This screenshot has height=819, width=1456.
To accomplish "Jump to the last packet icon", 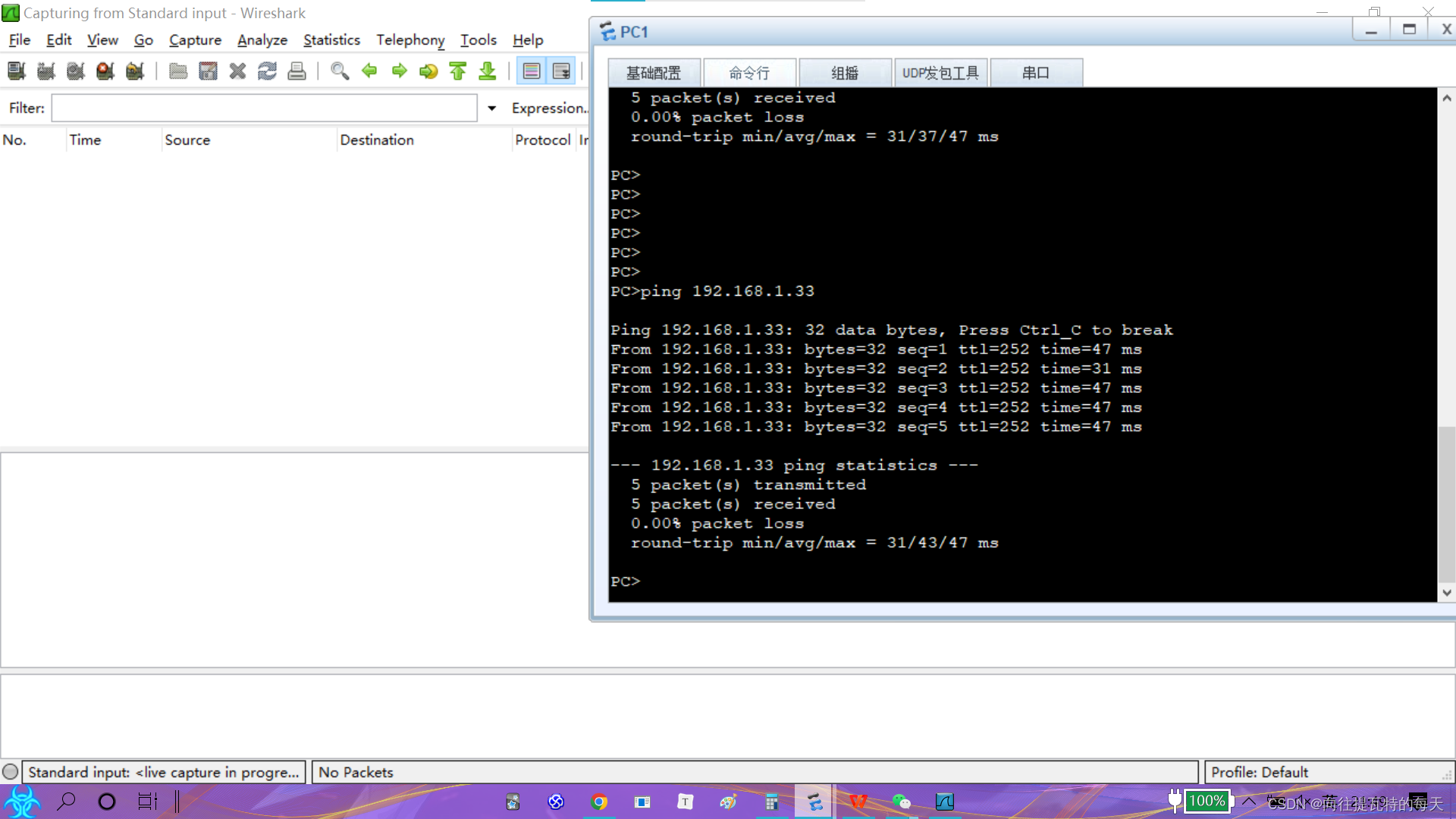I will (488, 71).
